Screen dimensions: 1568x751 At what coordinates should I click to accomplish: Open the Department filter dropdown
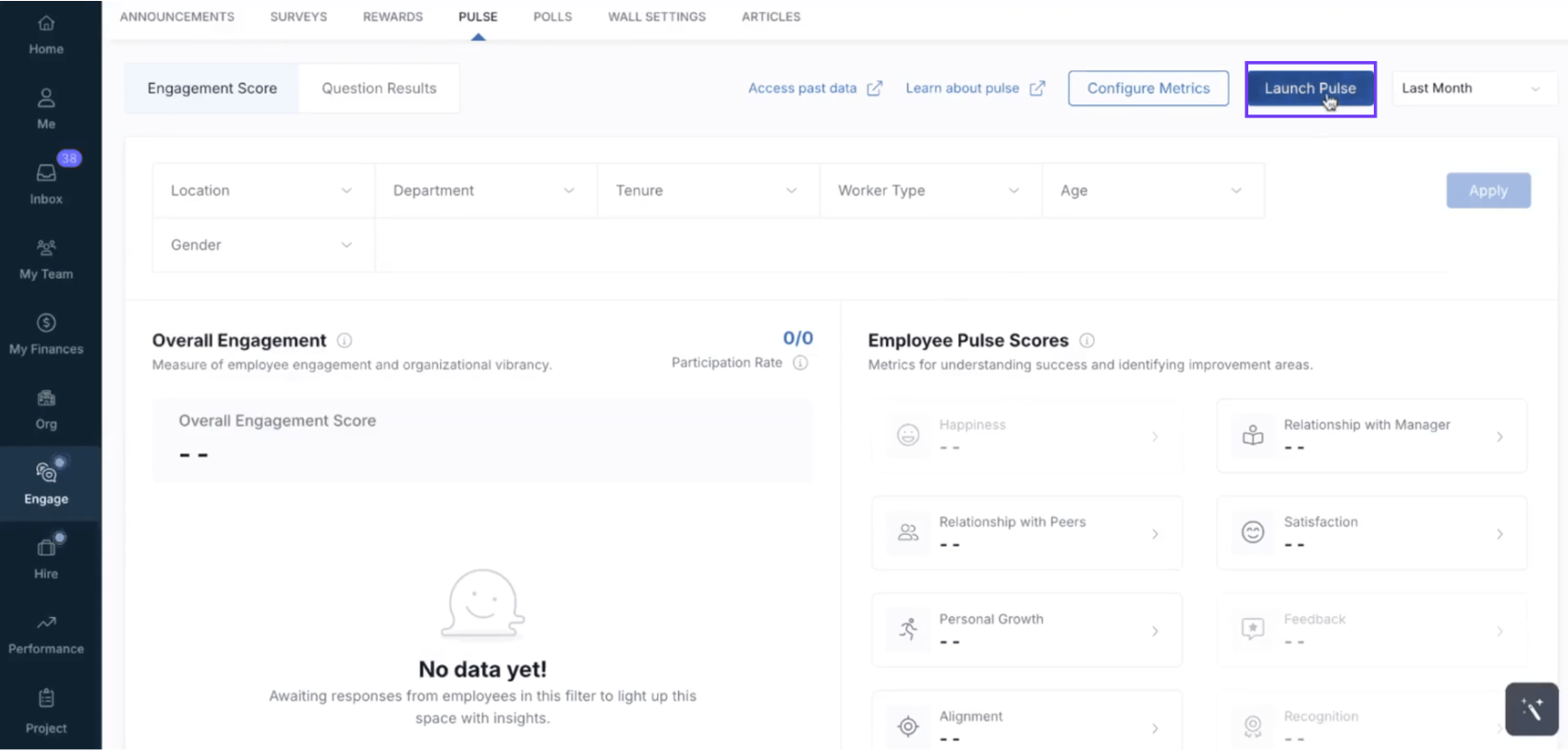[485, 190]
